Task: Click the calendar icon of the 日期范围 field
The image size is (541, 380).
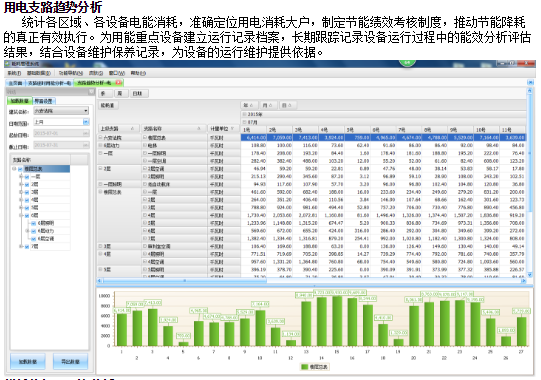Action: [86, 122]
